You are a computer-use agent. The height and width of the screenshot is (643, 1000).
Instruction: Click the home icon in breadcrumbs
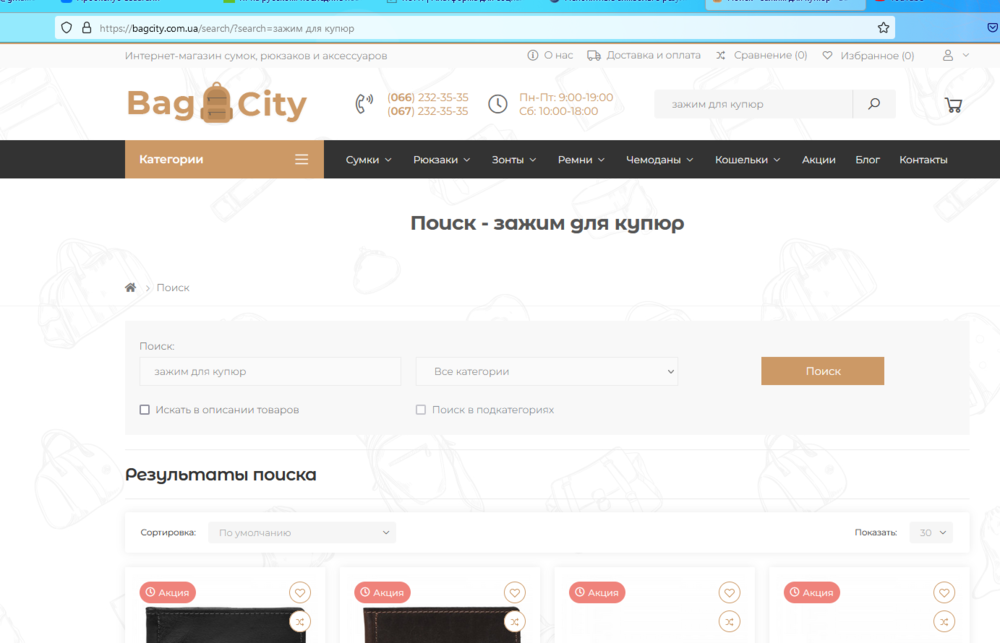coord(130,288)
